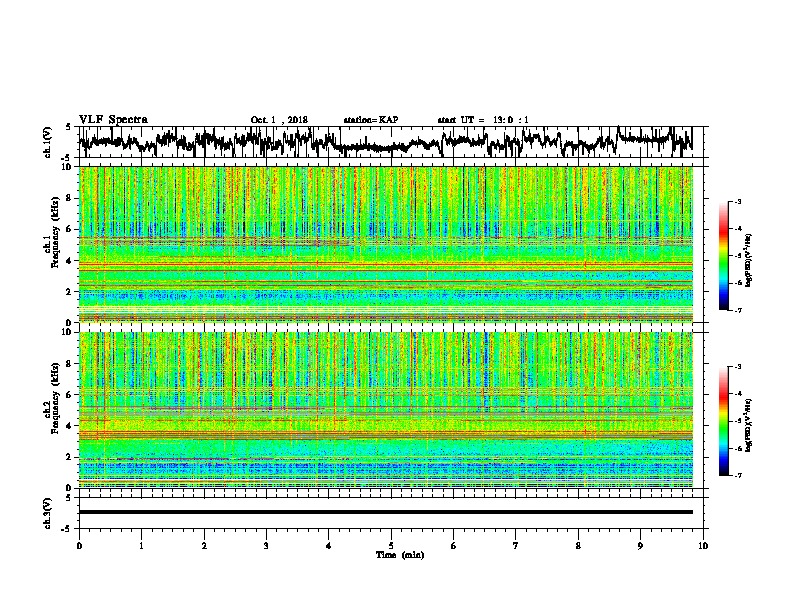
Task: Click time axis tick label 6
Action: (x=454, y=546)
